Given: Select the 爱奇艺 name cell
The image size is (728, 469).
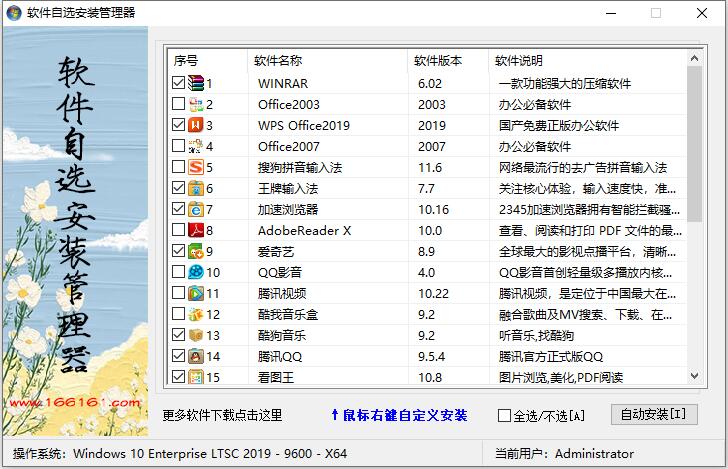Looking at the screenshot, I should tap(276, 252).
